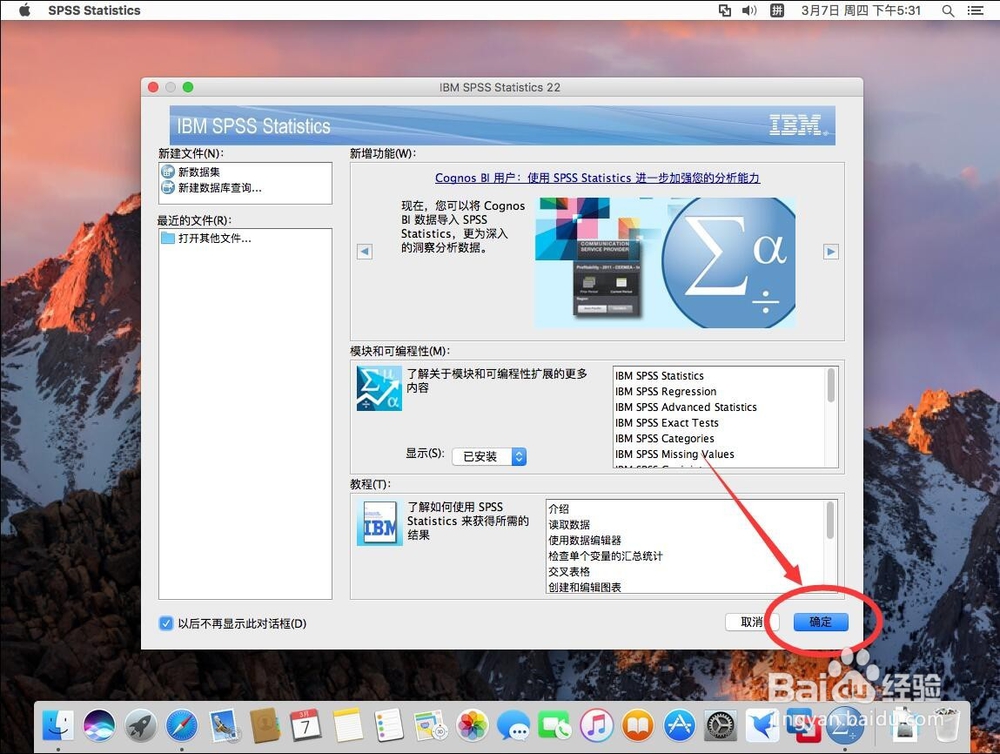Viewport: 1000px width, 754px height.
Task: Open the SPSS Statistics menu bar item
Action: pyautogui.click(x=94, y=10)
